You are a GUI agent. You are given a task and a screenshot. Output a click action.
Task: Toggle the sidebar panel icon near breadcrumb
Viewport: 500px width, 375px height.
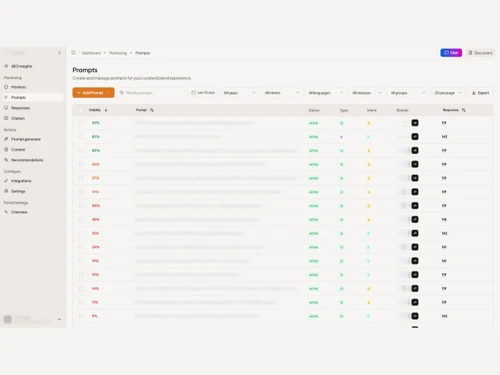74,53
